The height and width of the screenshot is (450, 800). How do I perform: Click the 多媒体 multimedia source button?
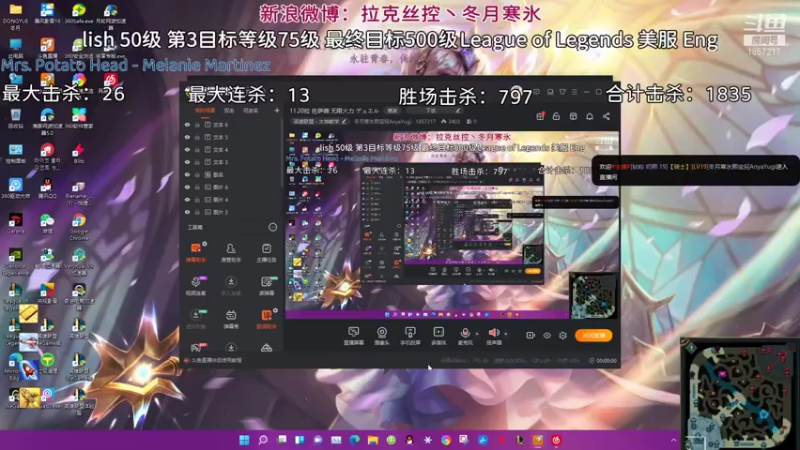(438, 336)
